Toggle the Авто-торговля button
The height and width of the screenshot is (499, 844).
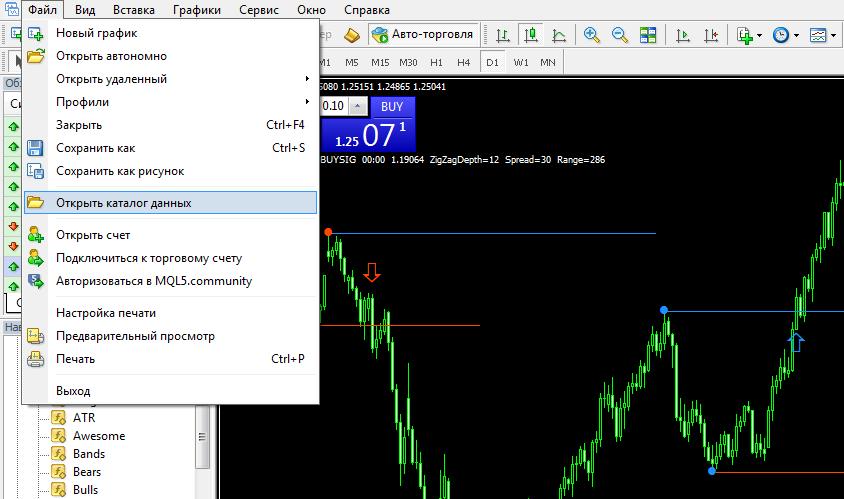tap(422, 35)
